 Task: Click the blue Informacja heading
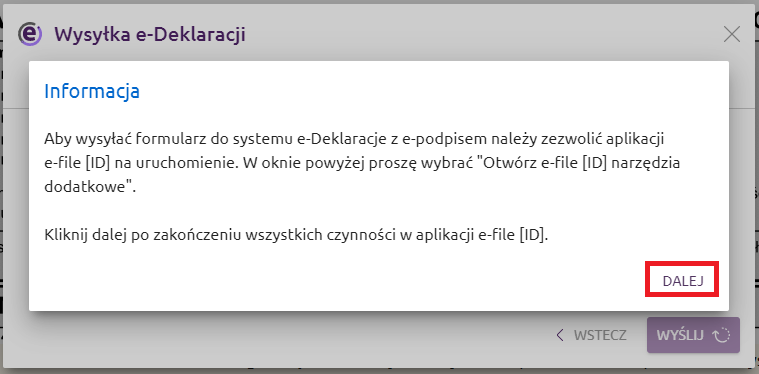click(x=92, y=91)
